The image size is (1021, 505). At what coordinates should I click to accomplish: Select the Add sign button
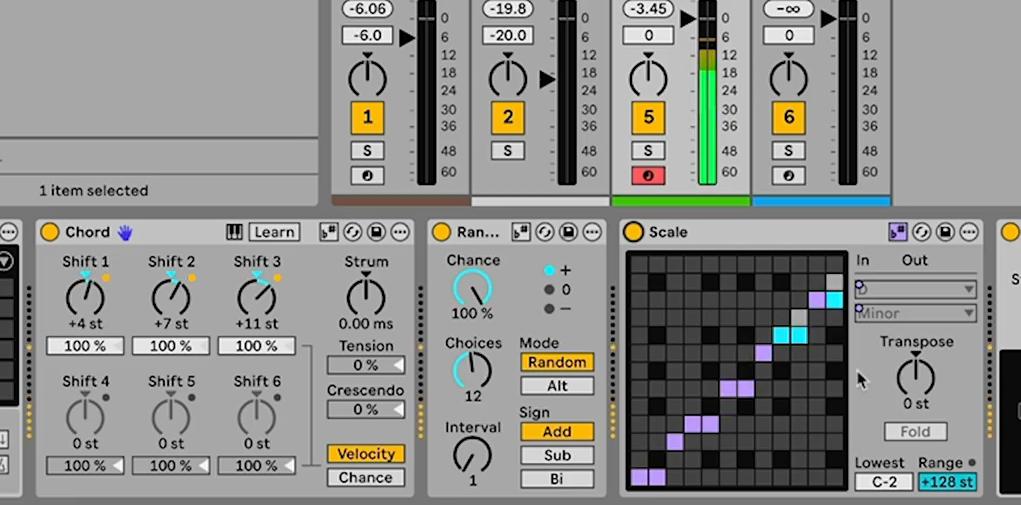pos(557,432)
